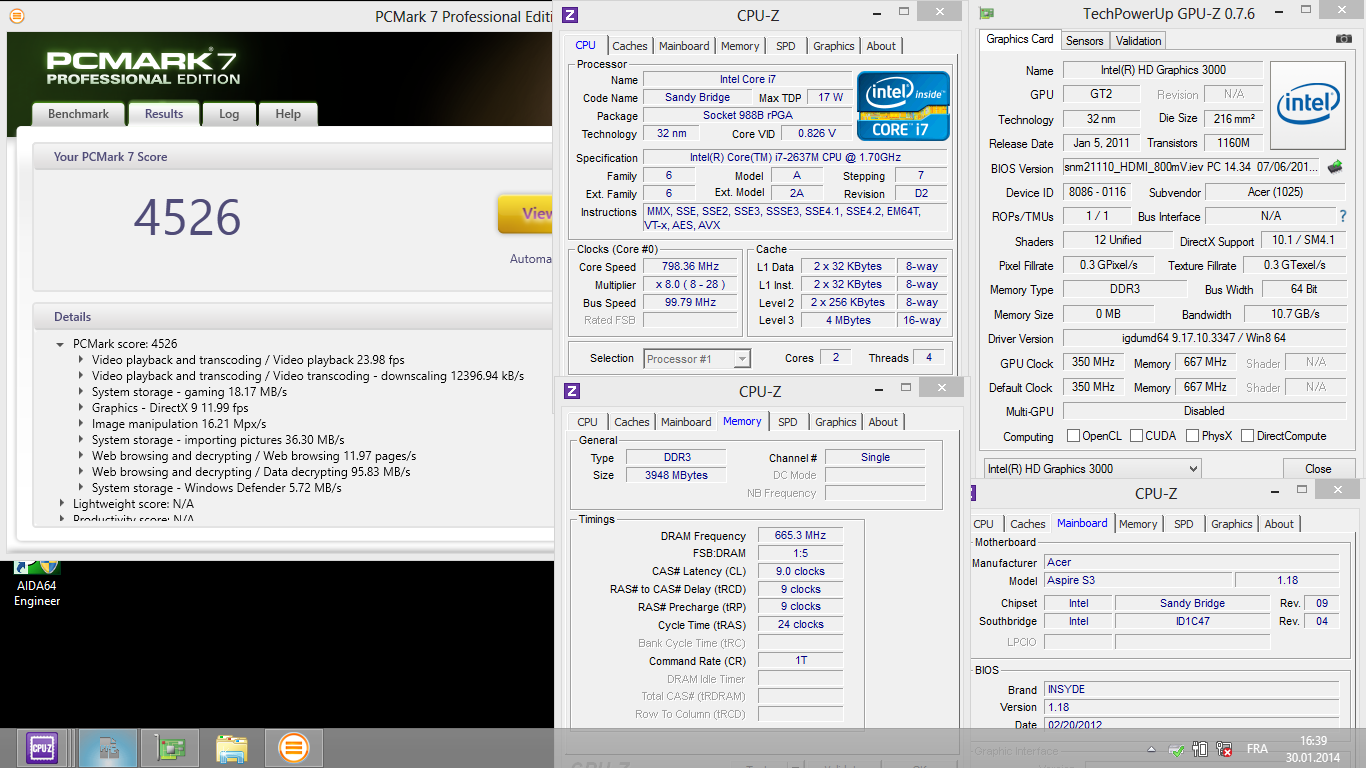Screen dimensions: 1366x768
Task: Open CPU-Z from the taskbar
Action: [42, 748]
